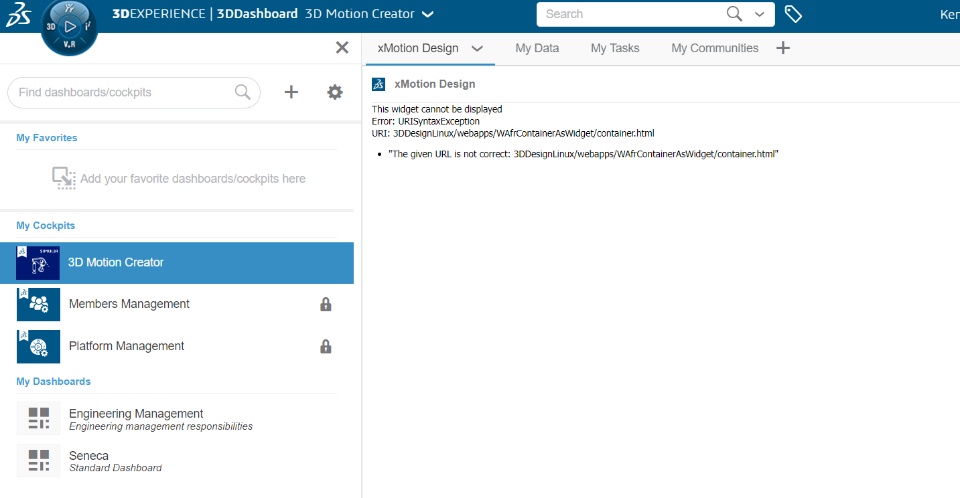Click the Seneca dashboard icon
Viewport: 960px width, 498px height.
(39, 461)
